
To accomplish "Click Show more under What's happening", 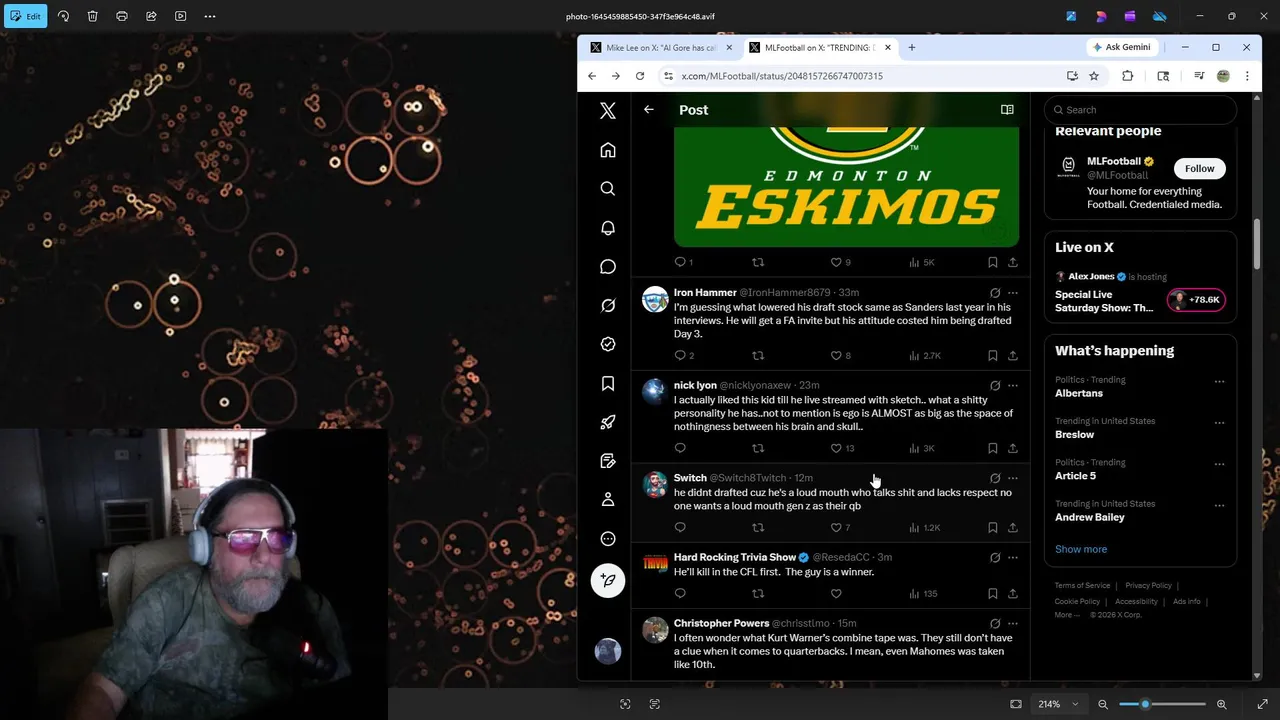I will point(1081,549).
